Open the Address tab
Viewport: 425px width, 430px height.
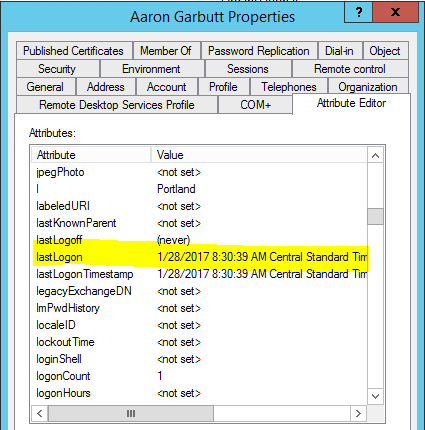(x=106, y=87)
